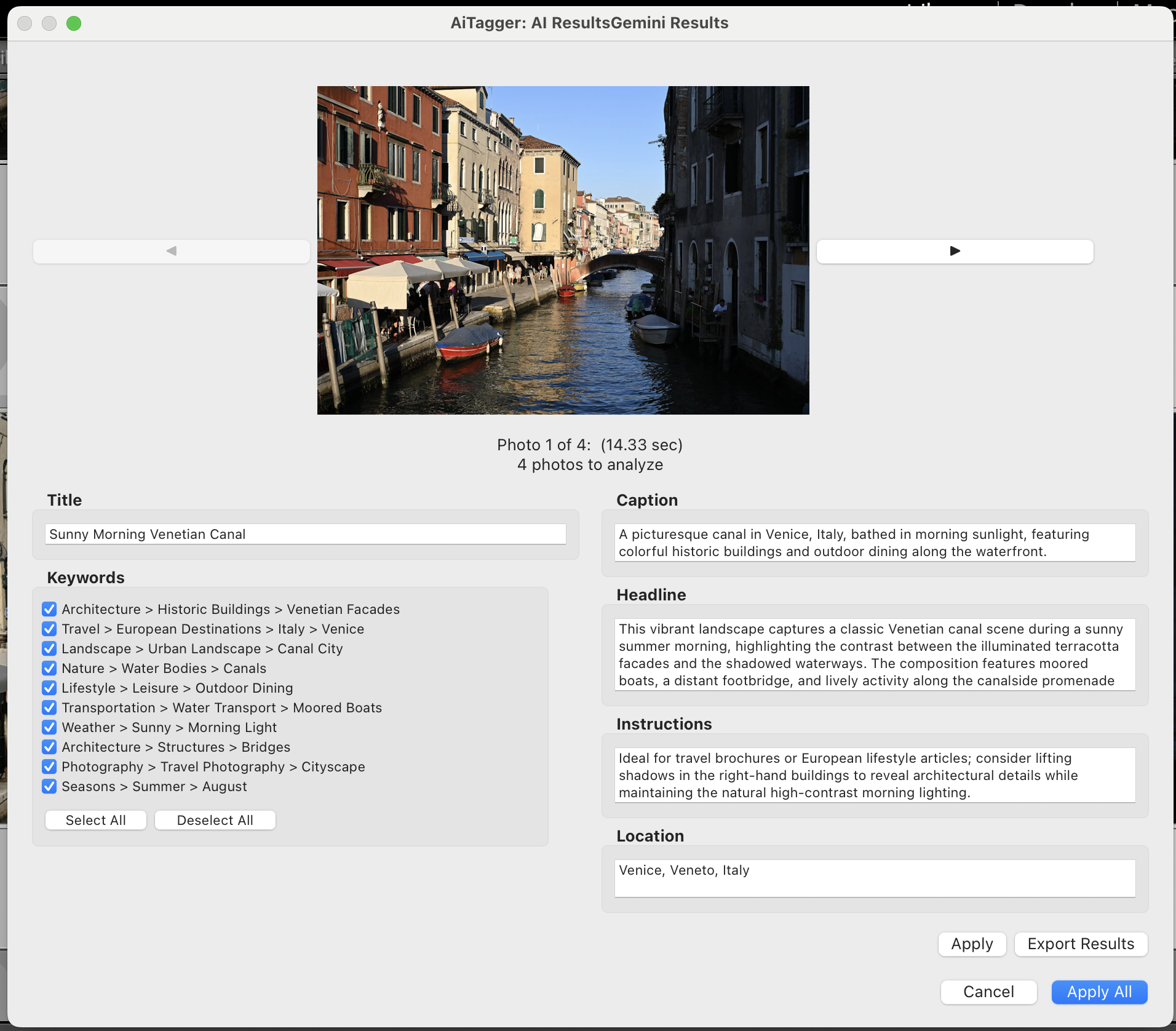Viewport: 1176px width, 1031px height.
Task: Uncheck Weather > Sunny > Morning Light keyword
Action: (x=50, y=727)
